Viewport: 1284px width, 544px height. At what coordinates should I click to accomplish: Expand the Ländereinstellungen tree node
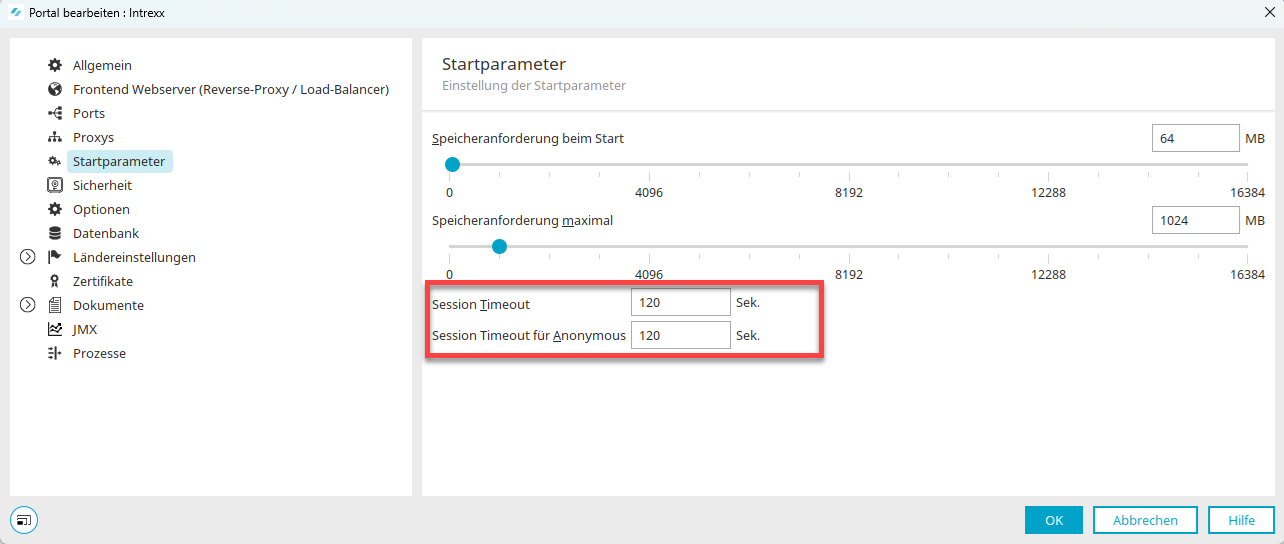[x=28, y=257]
